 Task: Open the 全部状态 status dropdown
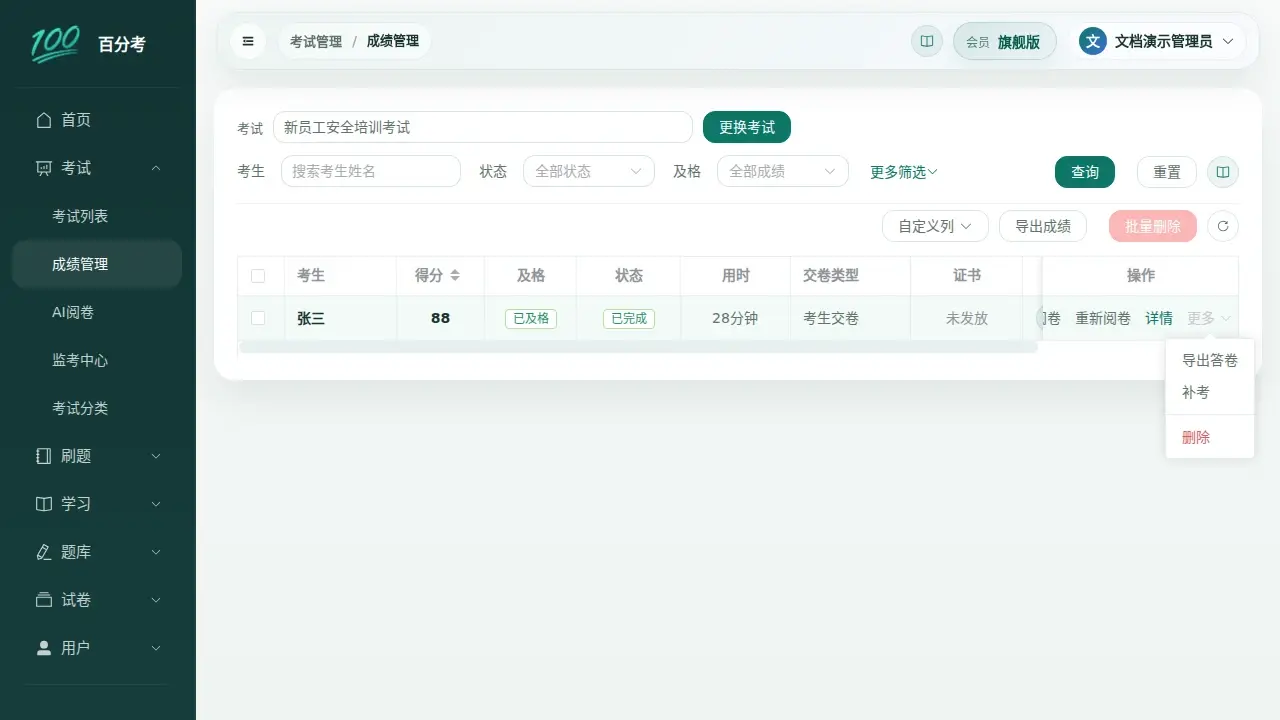coord(589,171)
